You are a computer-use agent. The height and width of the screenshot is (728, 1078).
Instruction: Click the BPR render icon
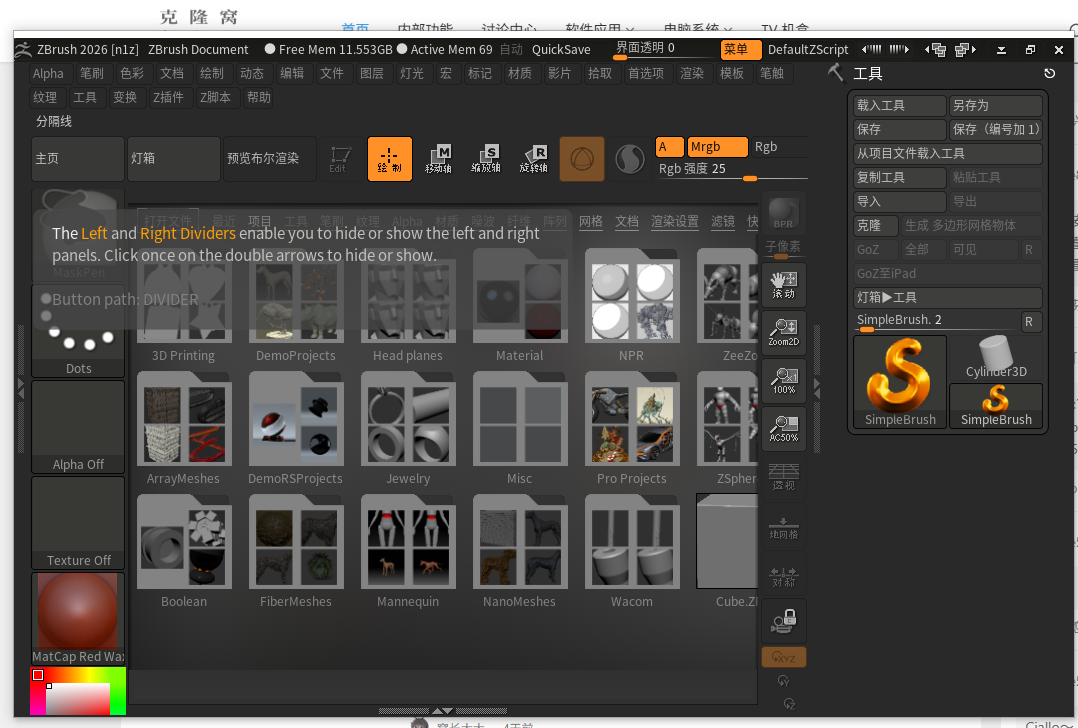(x=783, y=213)
